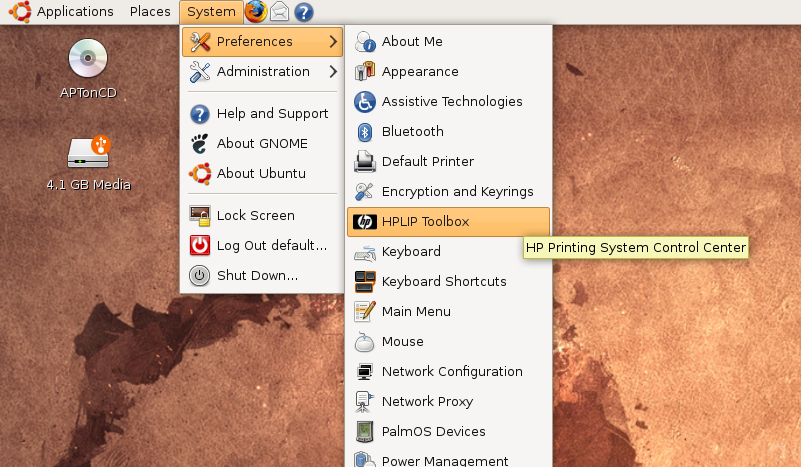
Task: Click the blue help question mark icon
Action: (304, 12)
